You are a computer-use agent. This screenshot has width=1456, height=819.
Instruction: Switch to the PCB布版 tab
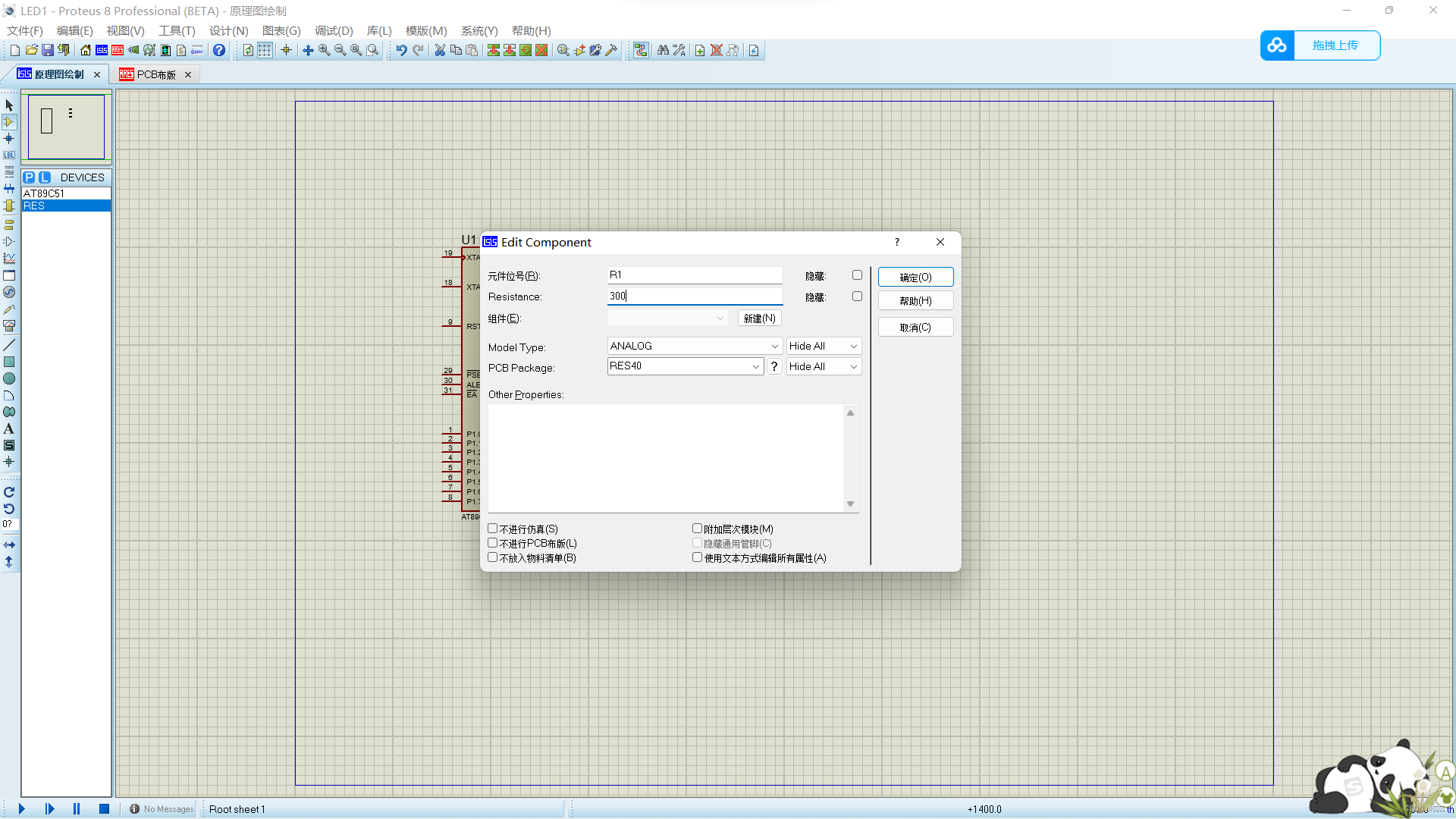[155, 74]
